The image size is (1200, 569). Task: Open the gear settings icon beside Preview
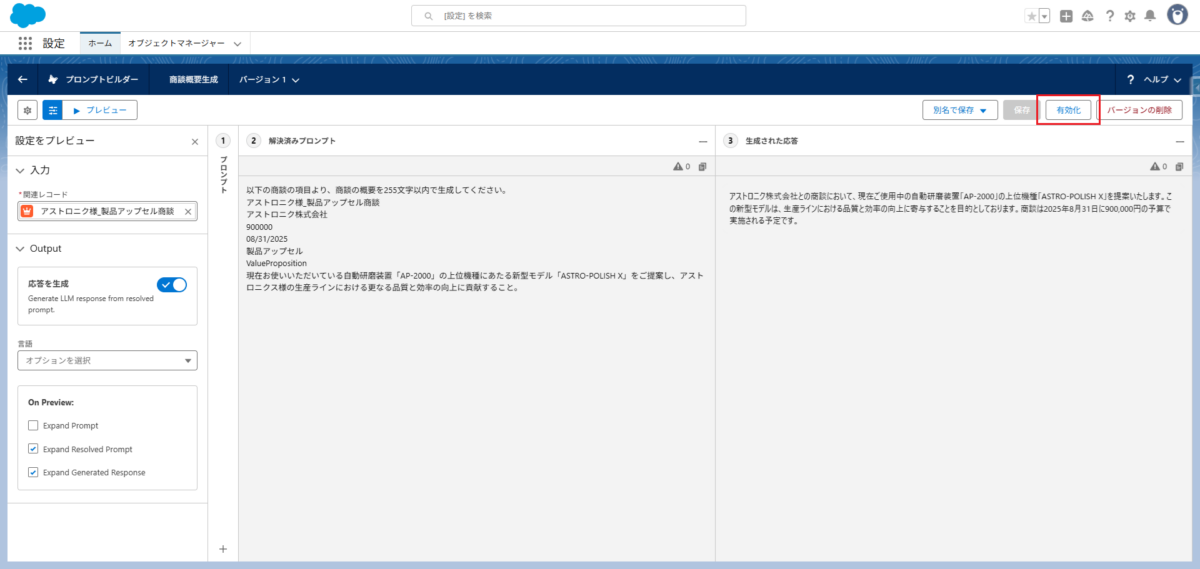coord(27,110)
